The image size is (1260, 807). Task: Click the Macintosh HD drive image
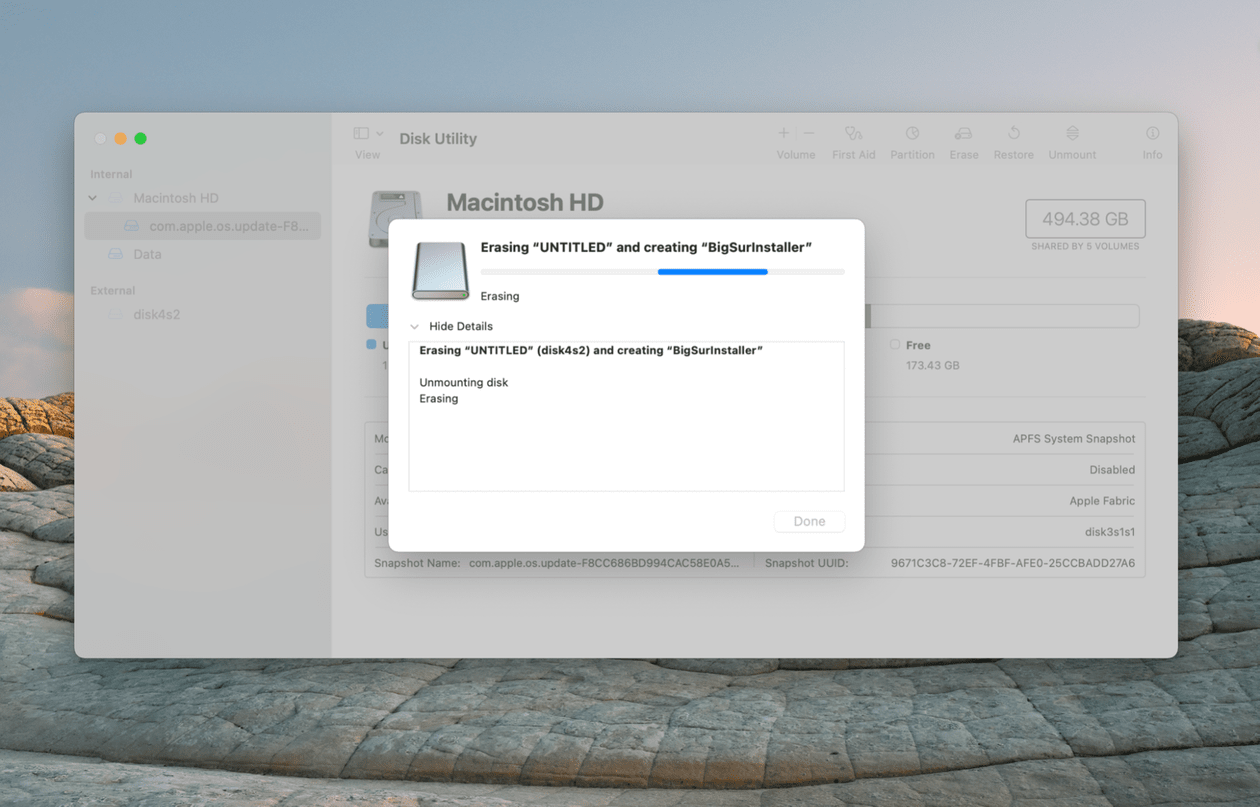tap(396, 219)
